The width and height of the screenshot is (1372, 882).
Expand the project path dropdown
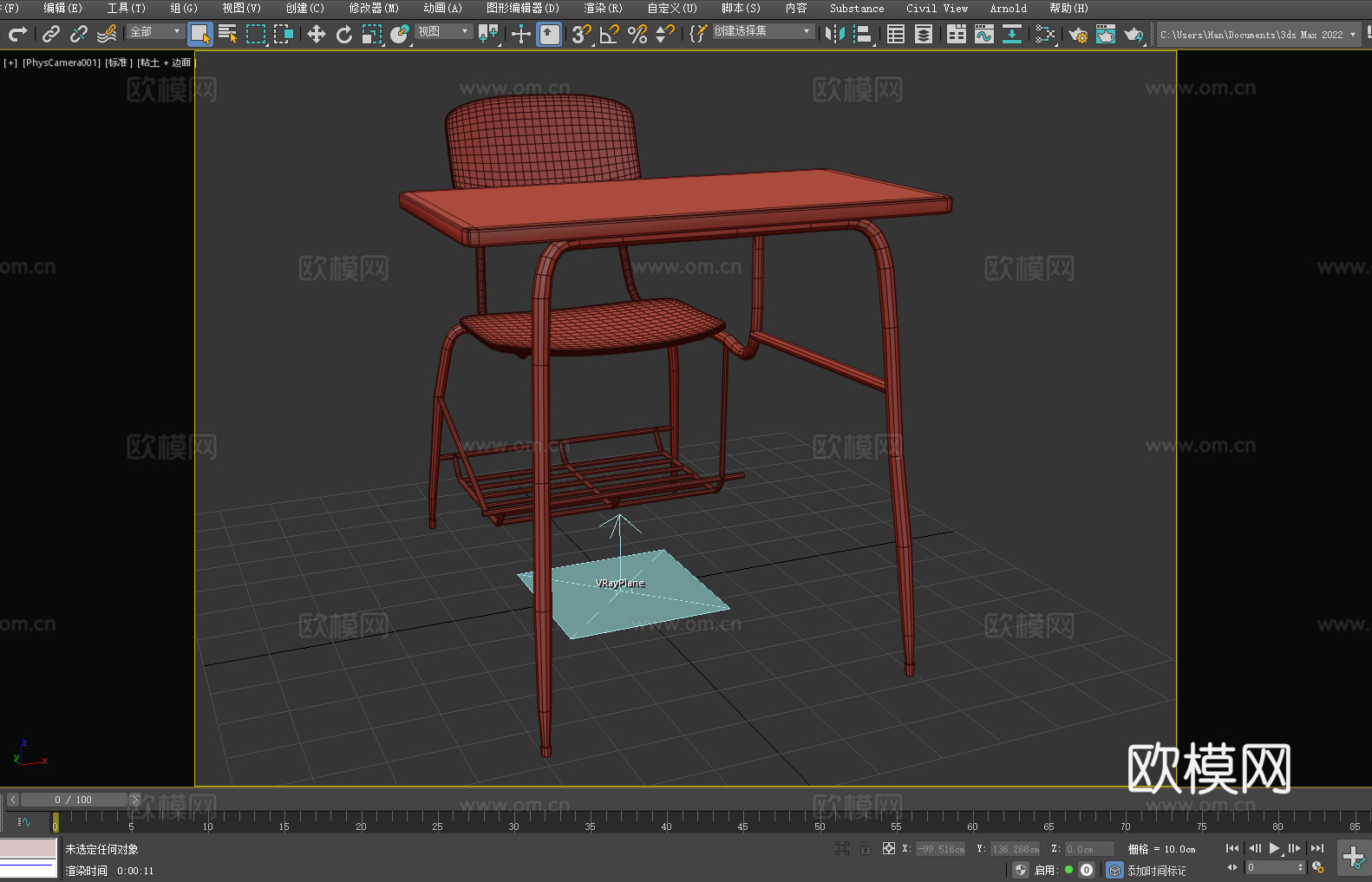(1352, 35)
